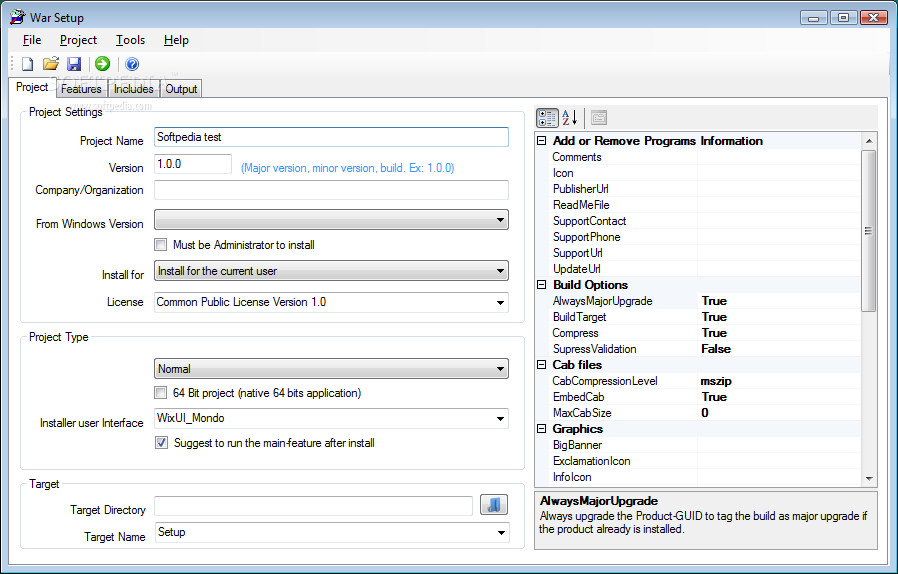Create a new project with the toolbar icon
Viewport: 898px width, 574px height.
pos(28,64)
